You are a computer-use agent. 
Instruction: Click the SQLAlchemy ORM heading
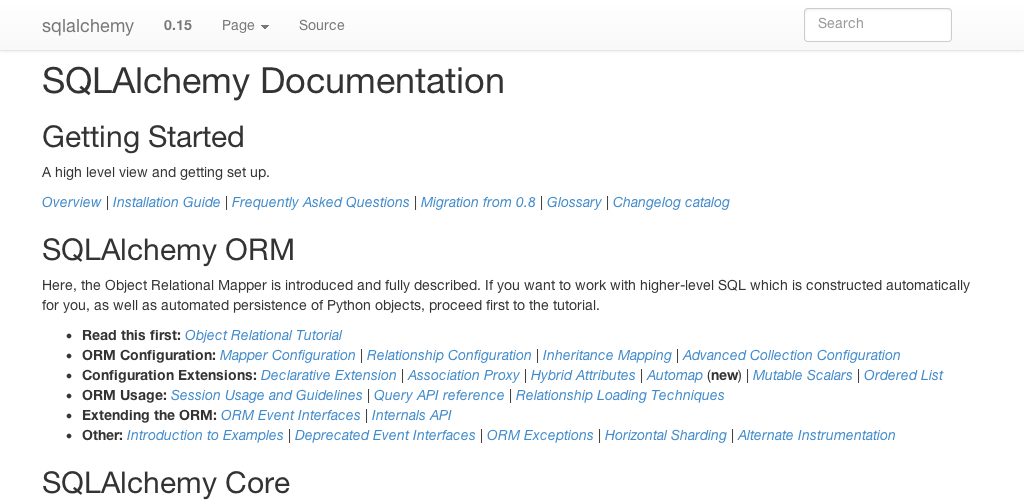(x=168, y=250)
